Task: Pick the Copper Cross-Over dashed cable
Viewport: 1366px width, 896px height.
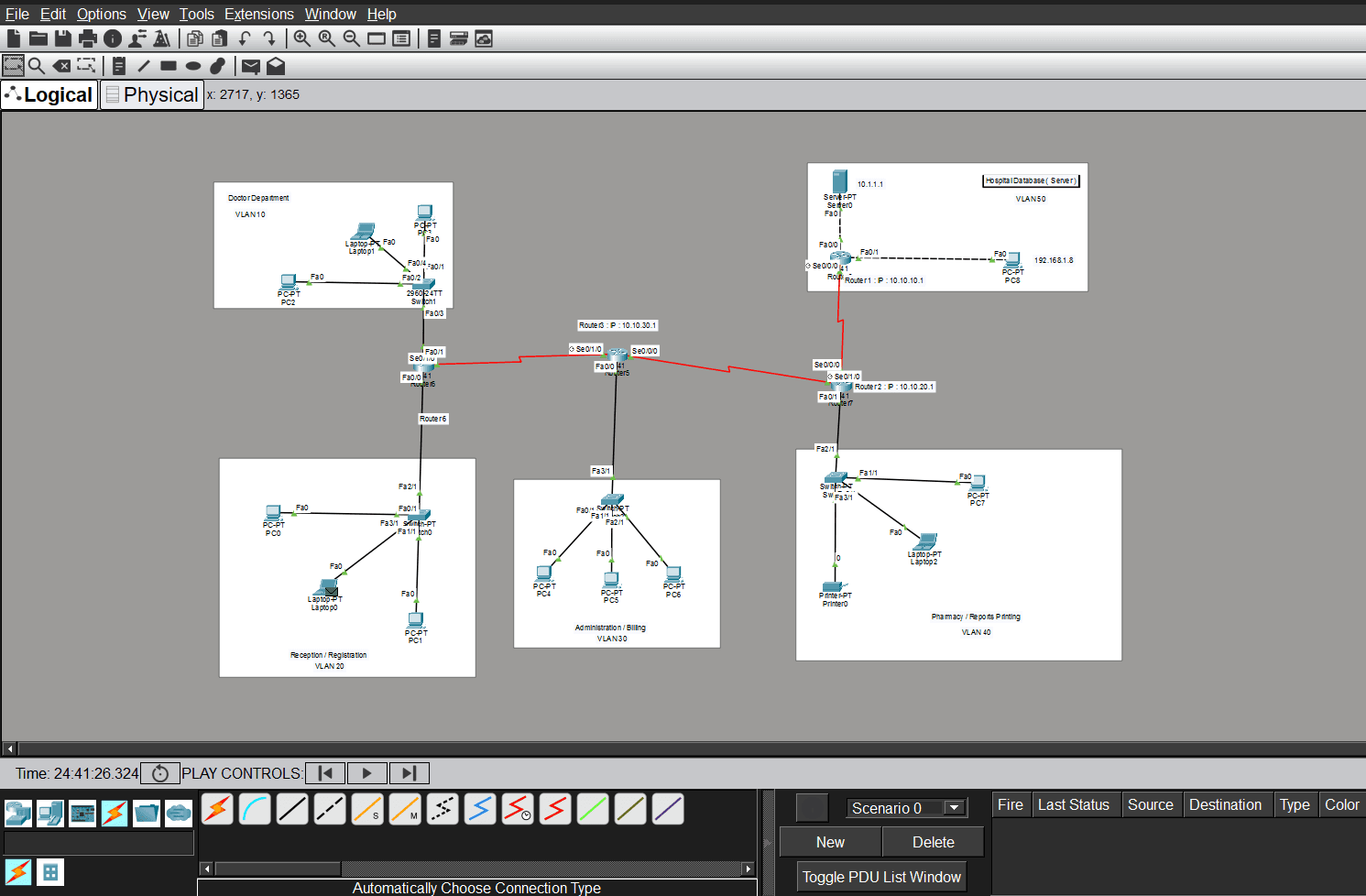Action: [330, 809]
